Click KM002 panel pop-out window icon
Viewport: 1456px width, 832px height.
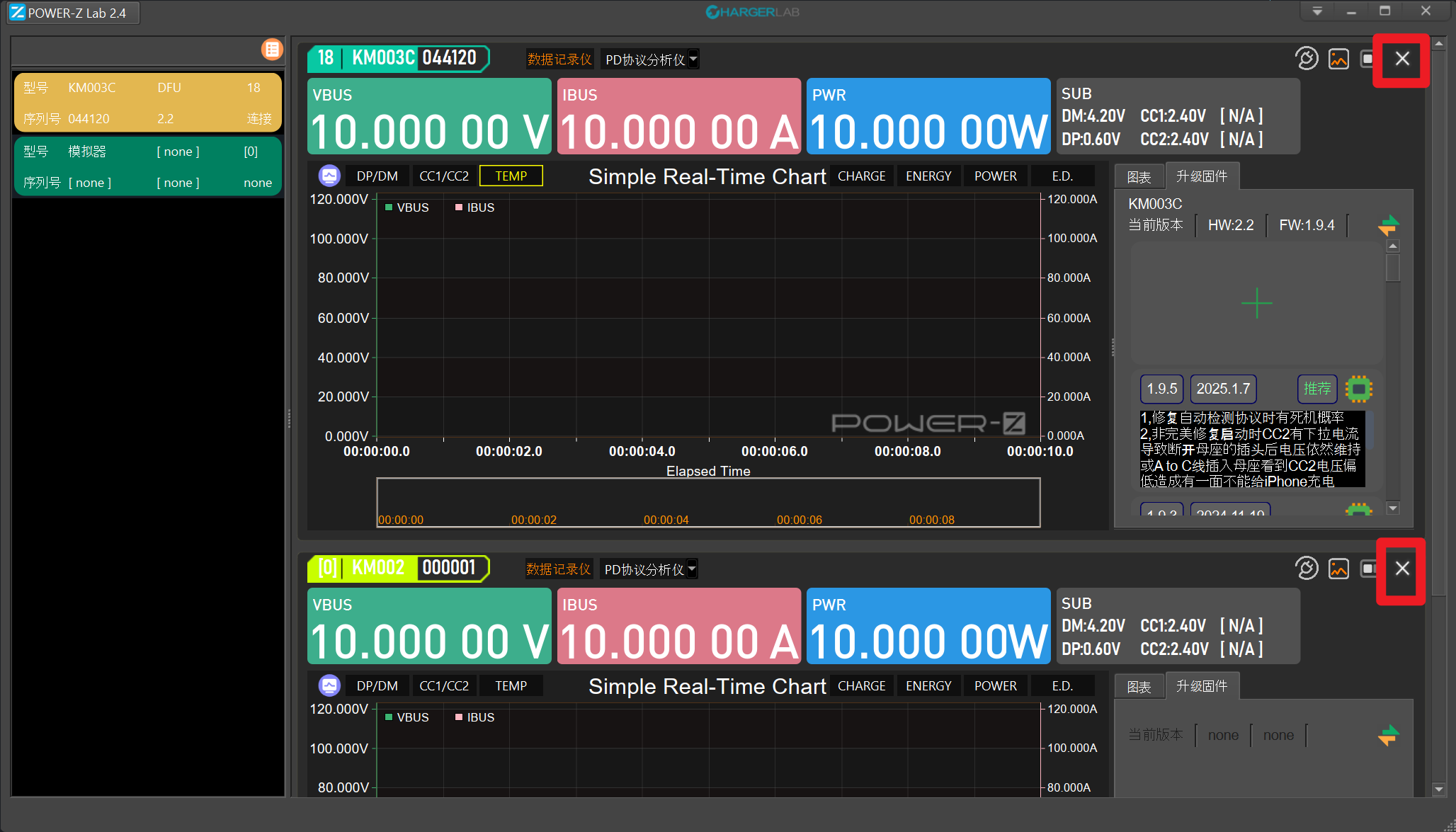point(1368,569)
